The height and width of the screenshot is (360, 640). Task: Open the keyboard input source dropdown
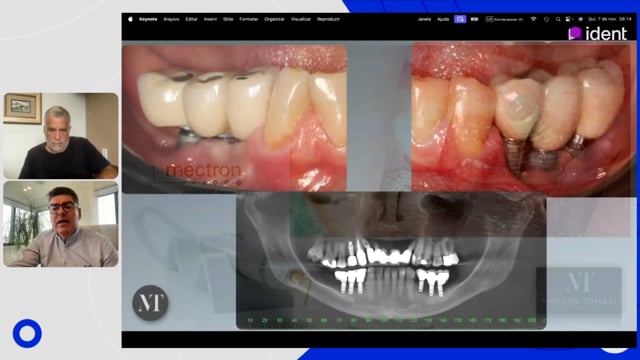tap(504, 19)
